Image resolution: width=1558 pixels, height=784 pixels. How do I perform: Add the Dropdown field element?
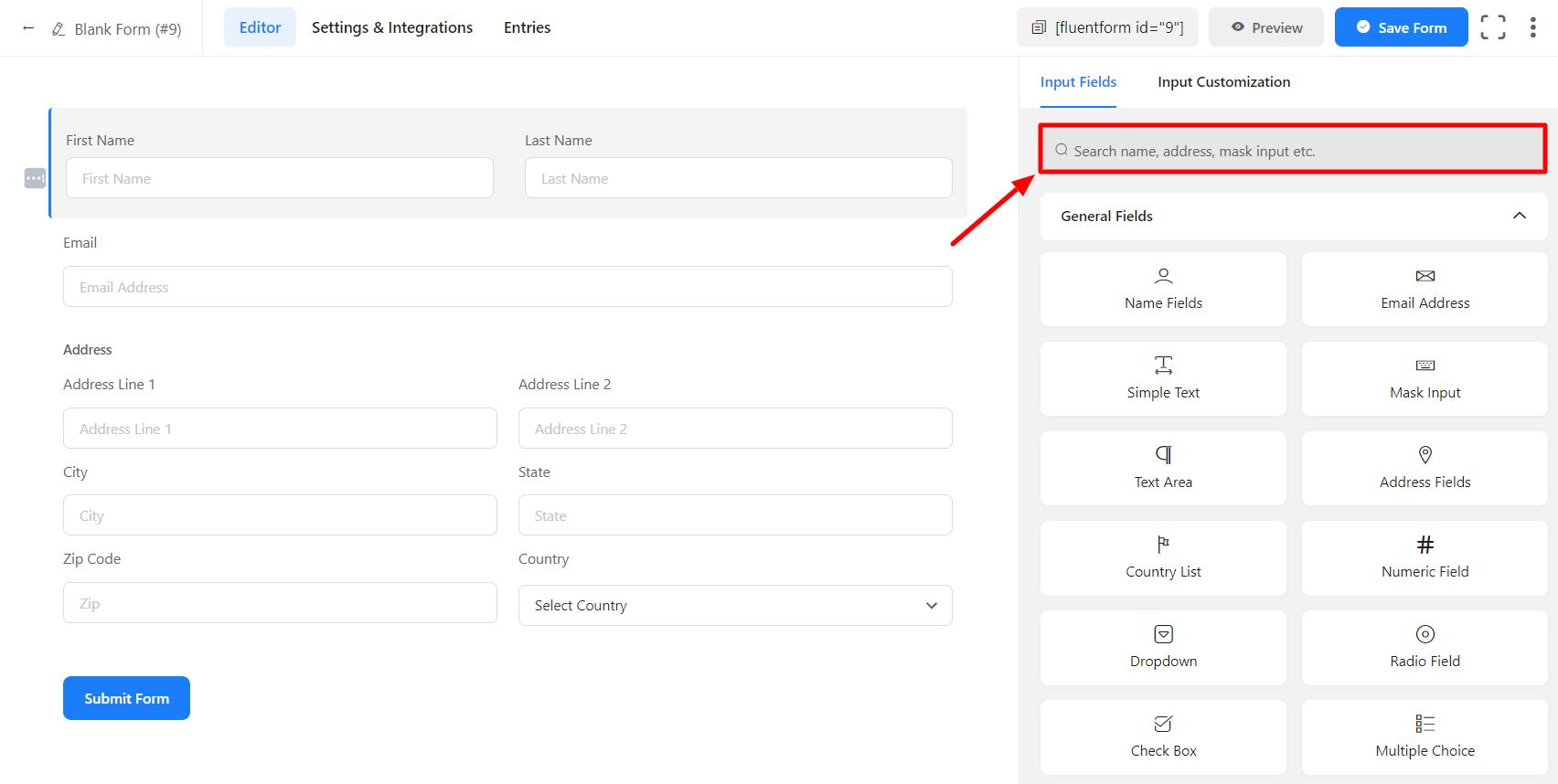click(1163, 647)
